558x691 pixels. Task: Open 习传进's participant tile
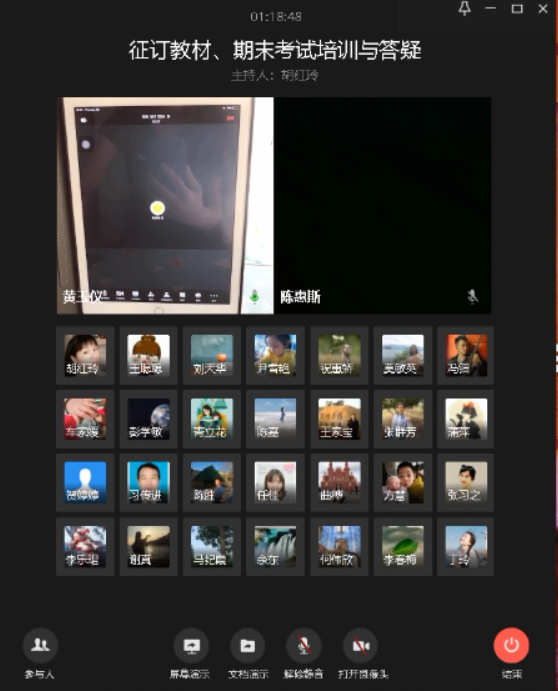[149, 483]
